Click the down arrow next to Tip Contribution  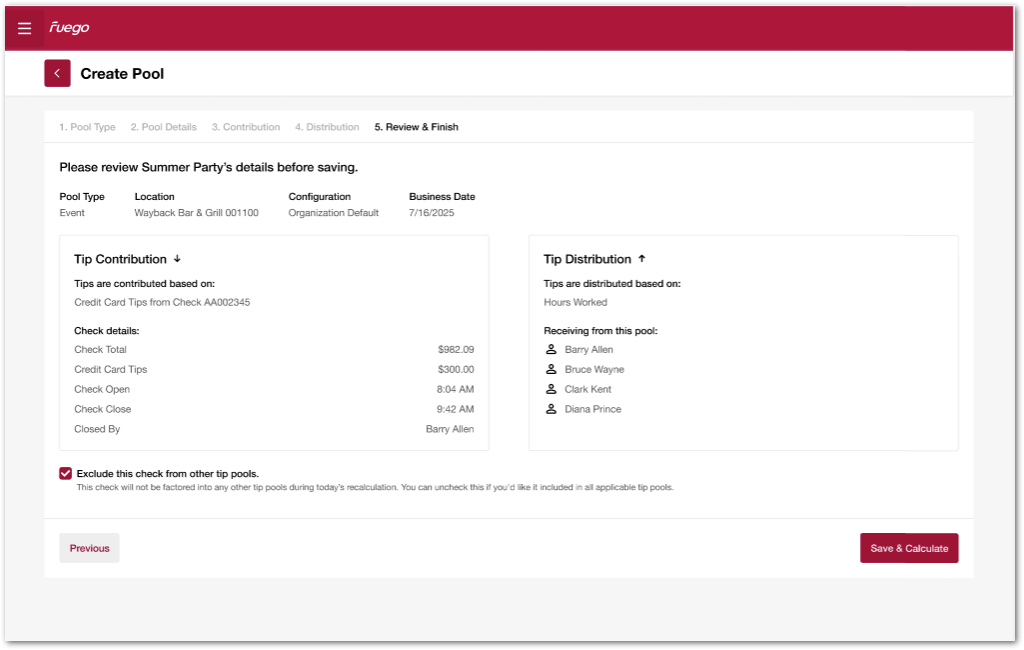click(178, 259)
